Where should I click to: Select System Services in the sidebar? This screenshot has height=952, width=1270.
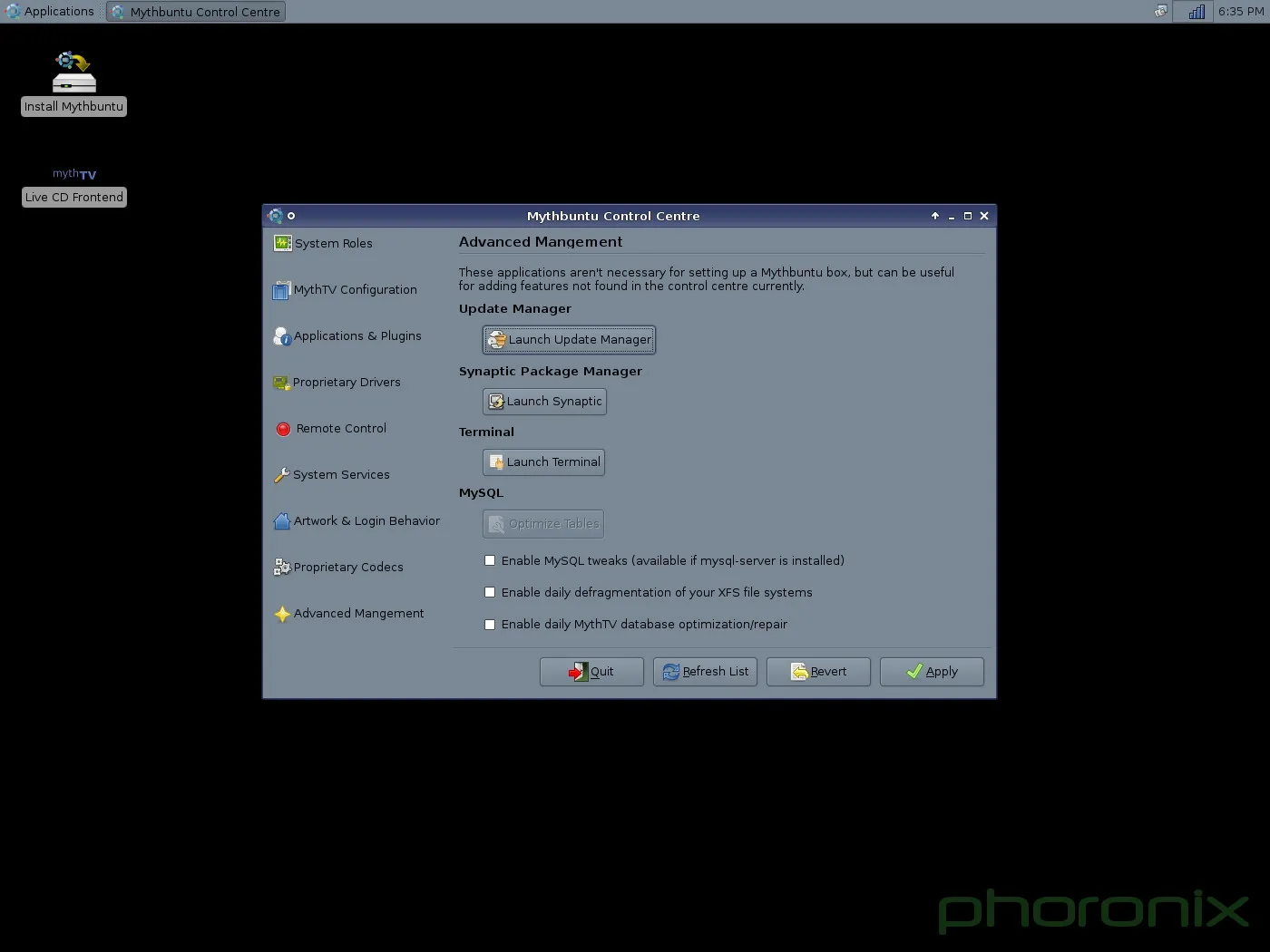331,475
